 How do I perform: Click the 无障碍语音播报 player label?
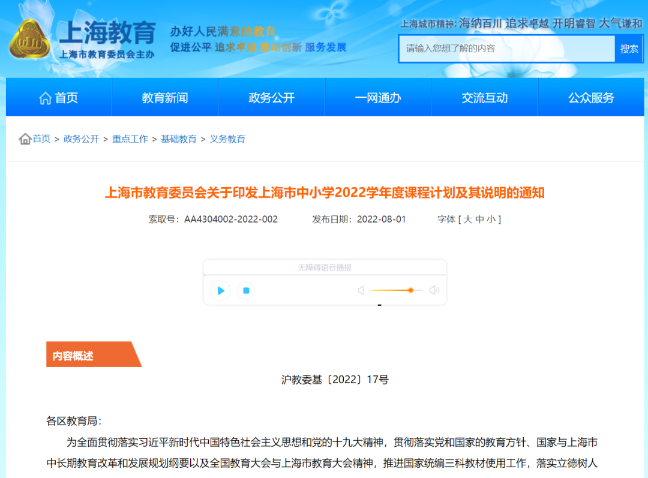[324, 268]
